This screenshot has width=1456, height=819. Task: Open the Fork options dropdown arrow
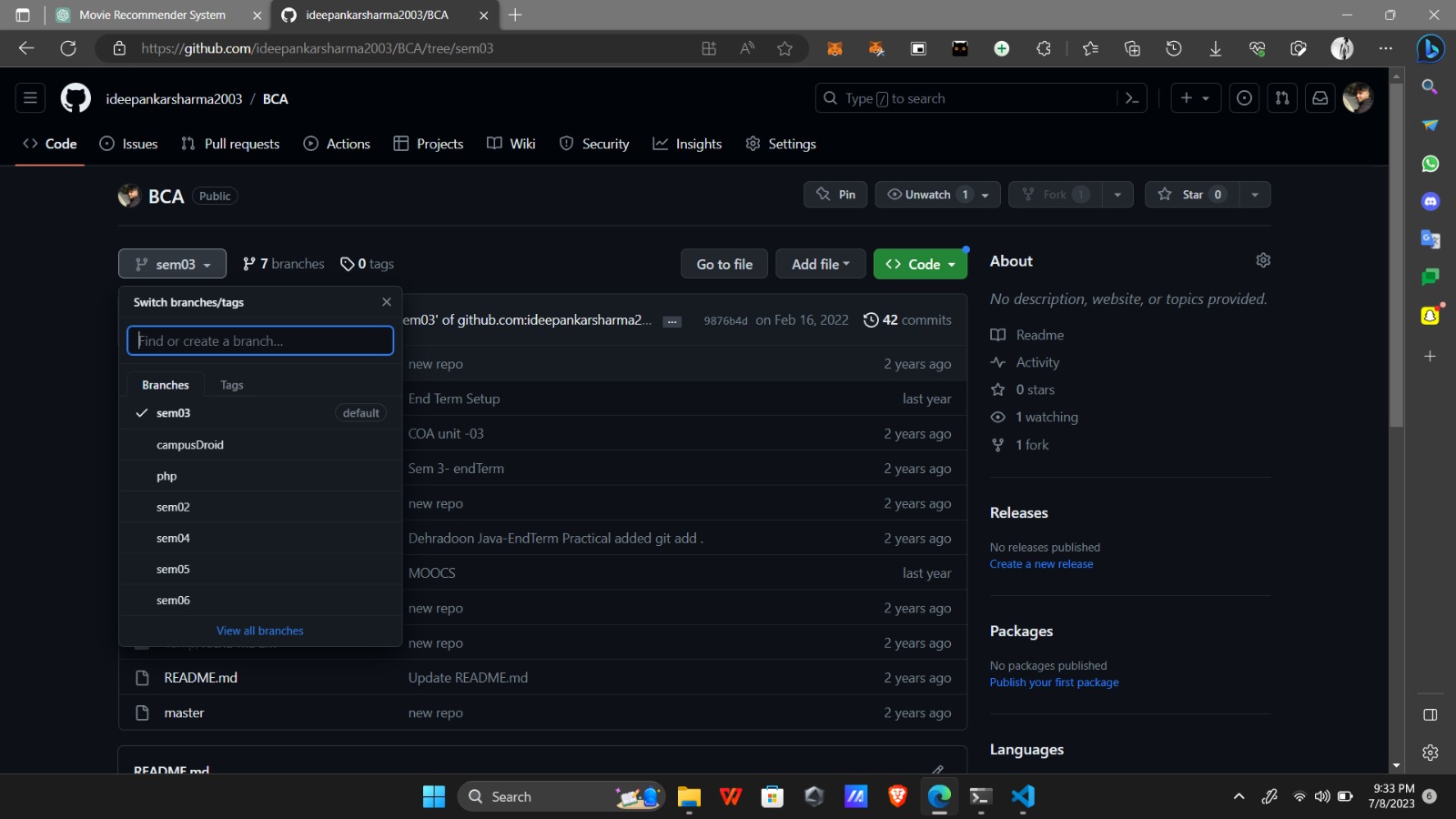click(1117, 195)
